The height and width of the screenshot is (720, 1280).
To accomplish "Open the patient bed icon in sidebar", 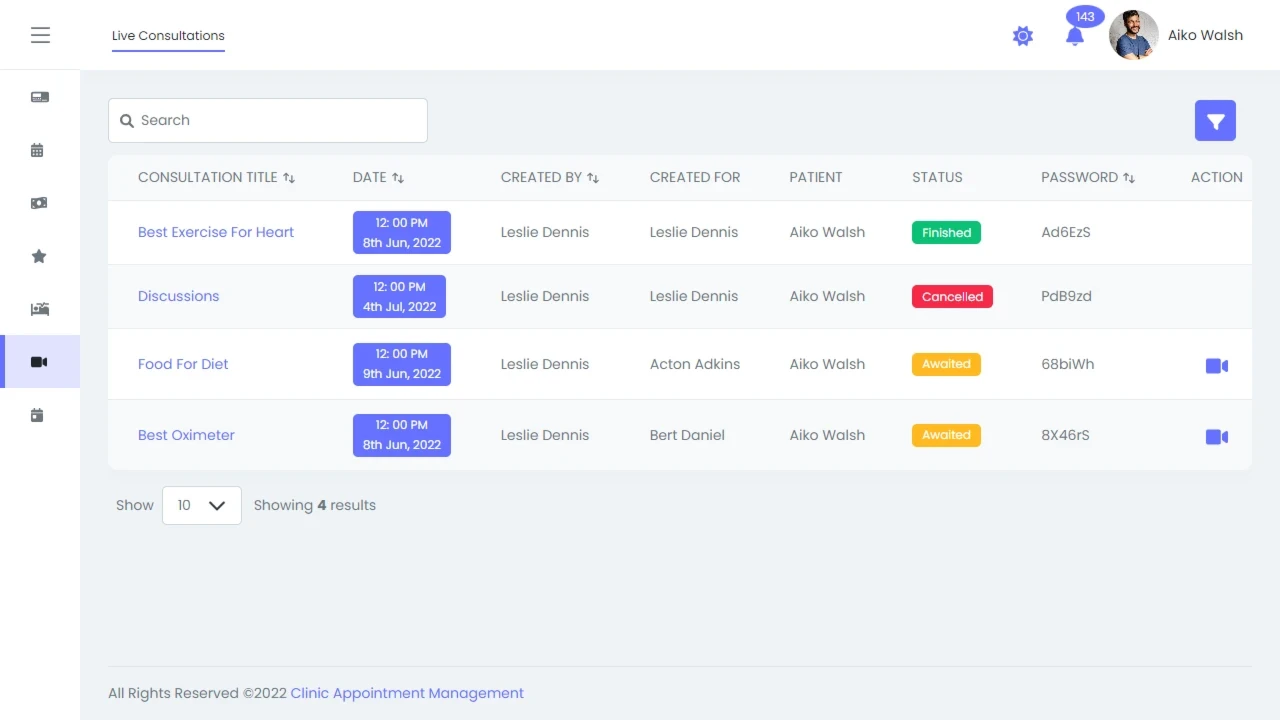I will pos(39,309).
